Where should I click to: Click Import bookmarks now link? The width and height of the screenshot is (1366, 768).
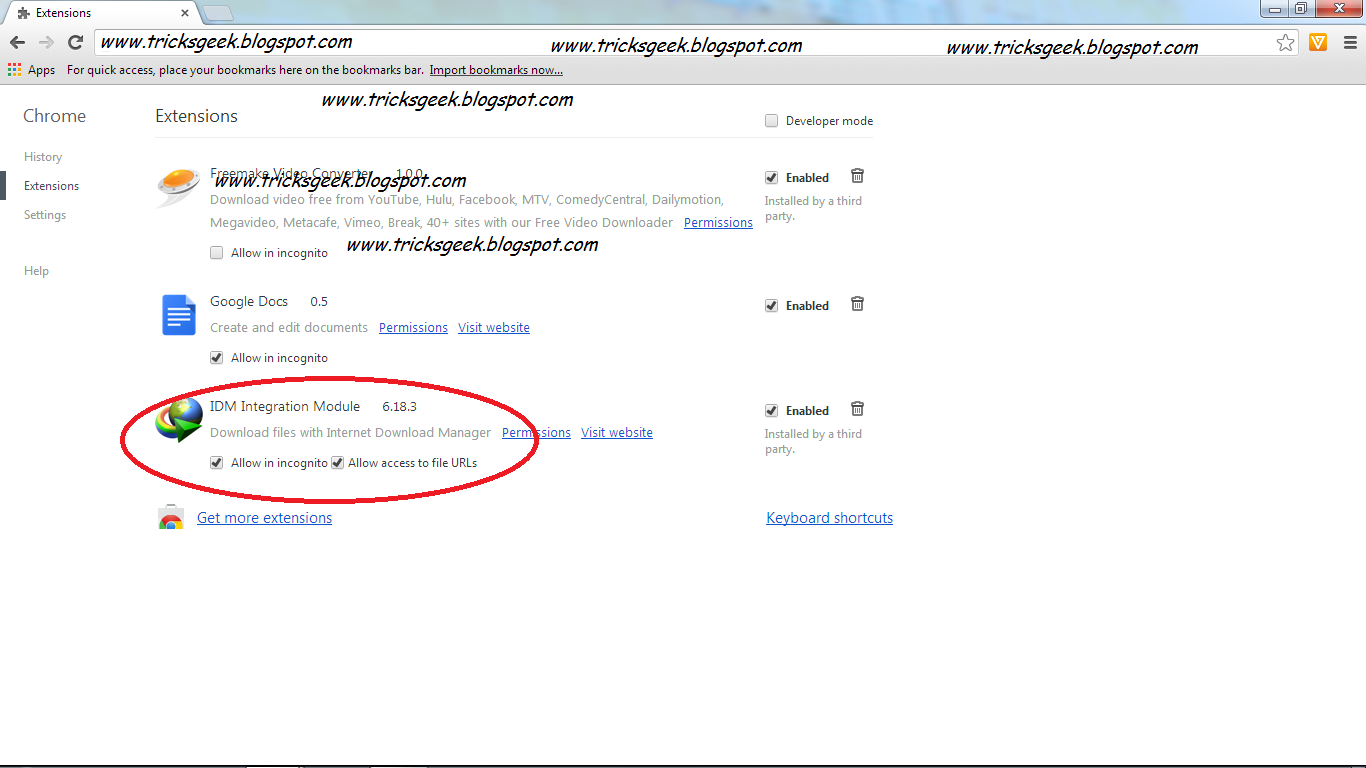[x=496, y=70]
